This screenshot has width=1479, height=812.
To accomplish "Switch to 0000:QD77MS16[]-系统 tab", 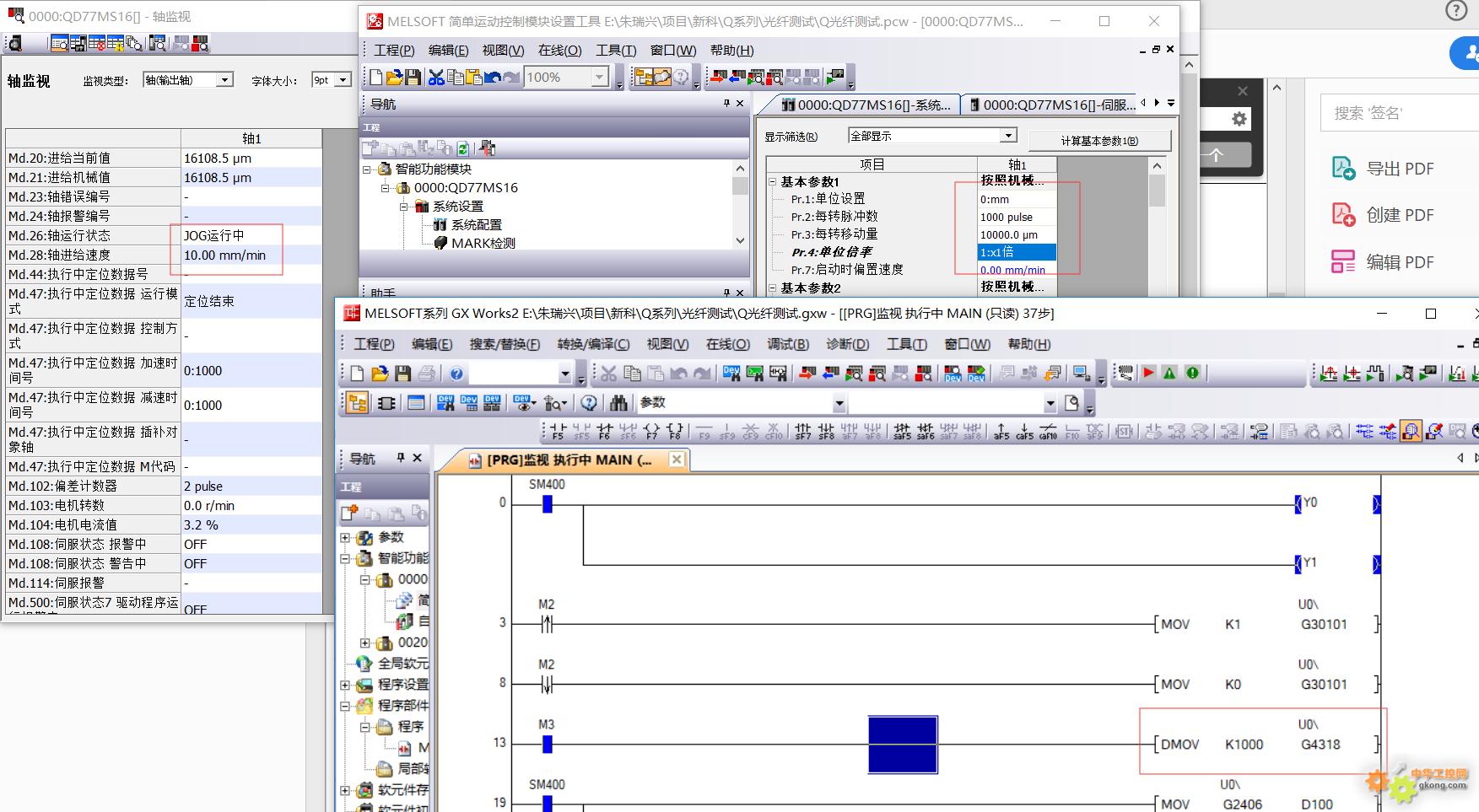I will tap(866, 105).
